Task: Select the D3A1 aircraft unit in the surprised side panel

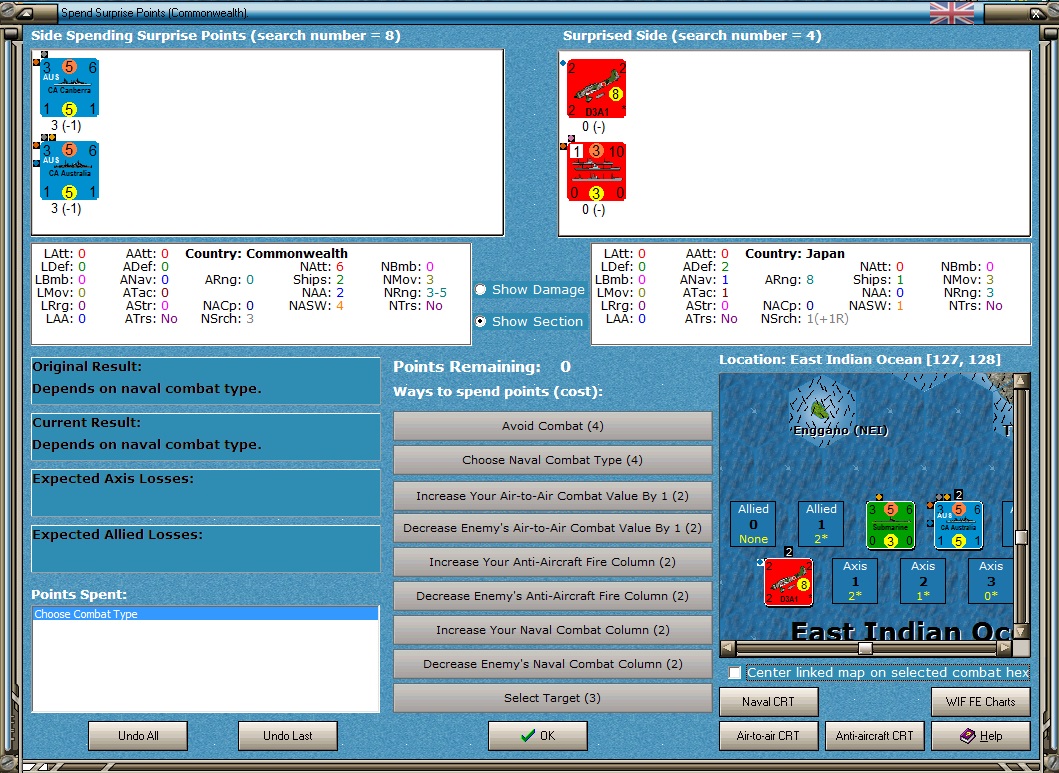Action: coord(596,88)
